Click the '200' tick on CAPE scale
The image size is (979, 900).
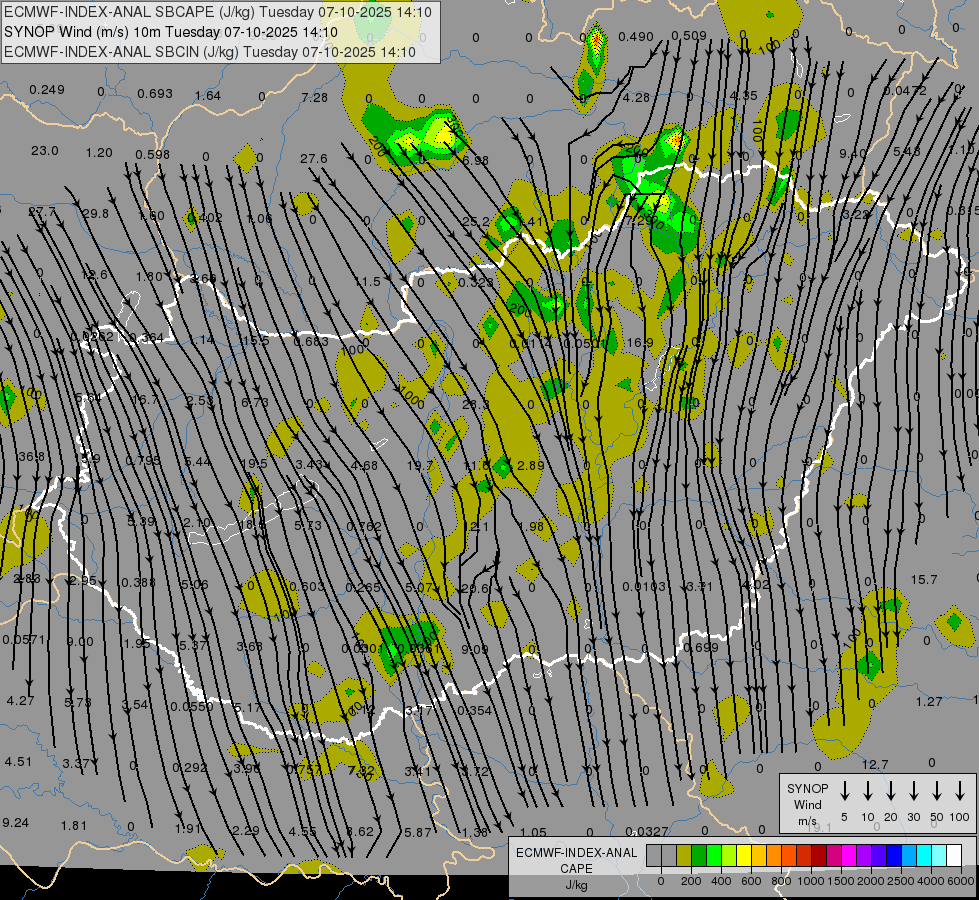pyautogui.click(x=691, y=881)
